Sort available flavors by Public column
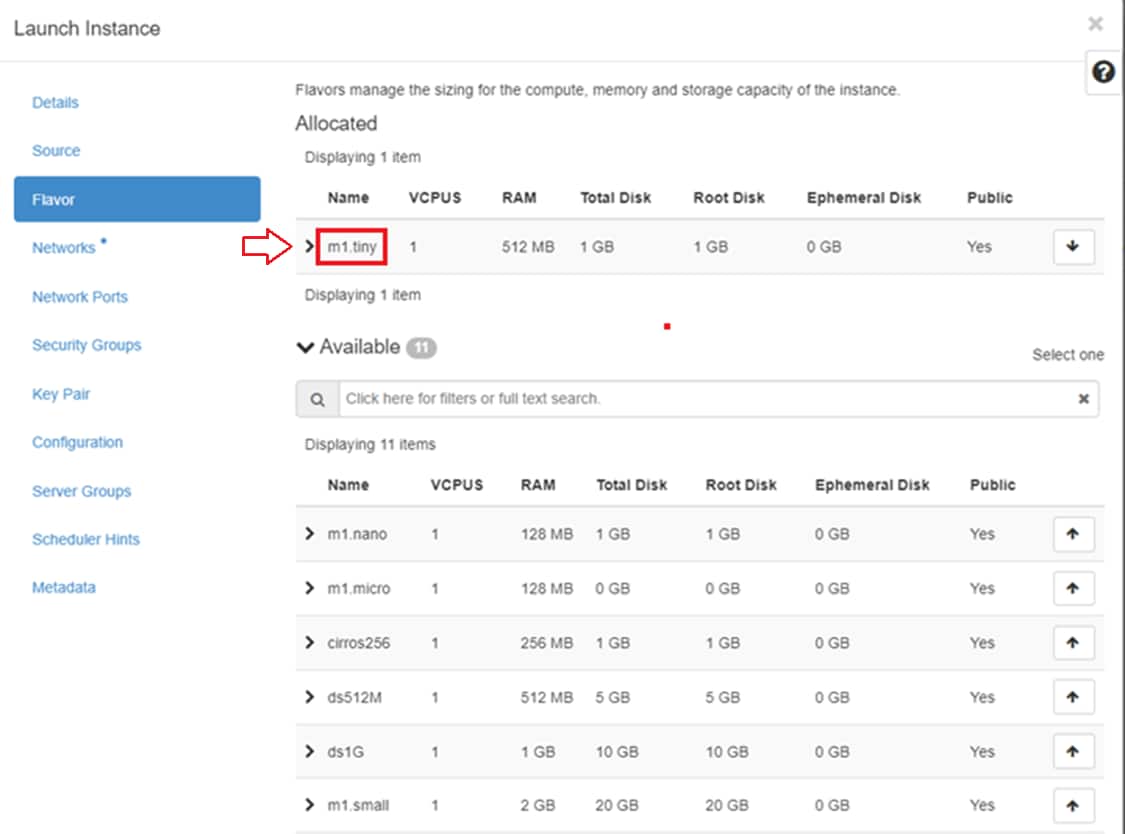This screenshot has height=834, width=1125. [x=992, y=485]
